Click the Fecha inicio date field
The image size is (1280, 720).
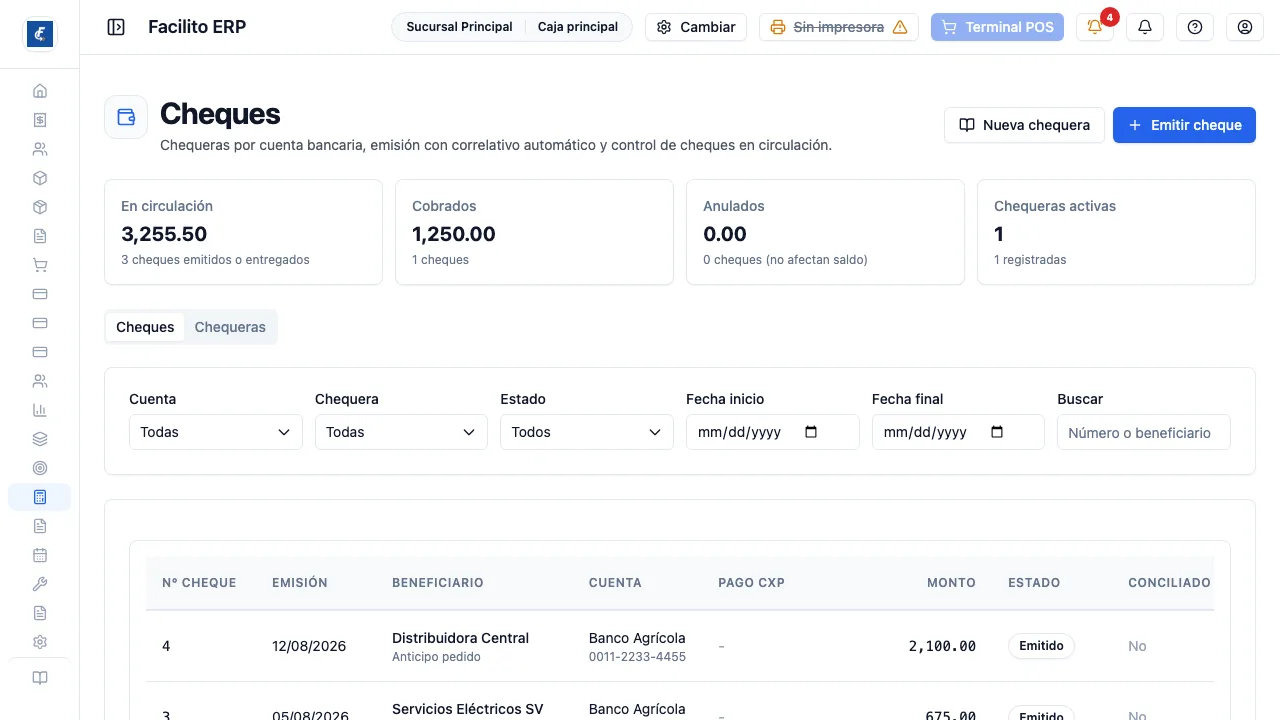773,432
